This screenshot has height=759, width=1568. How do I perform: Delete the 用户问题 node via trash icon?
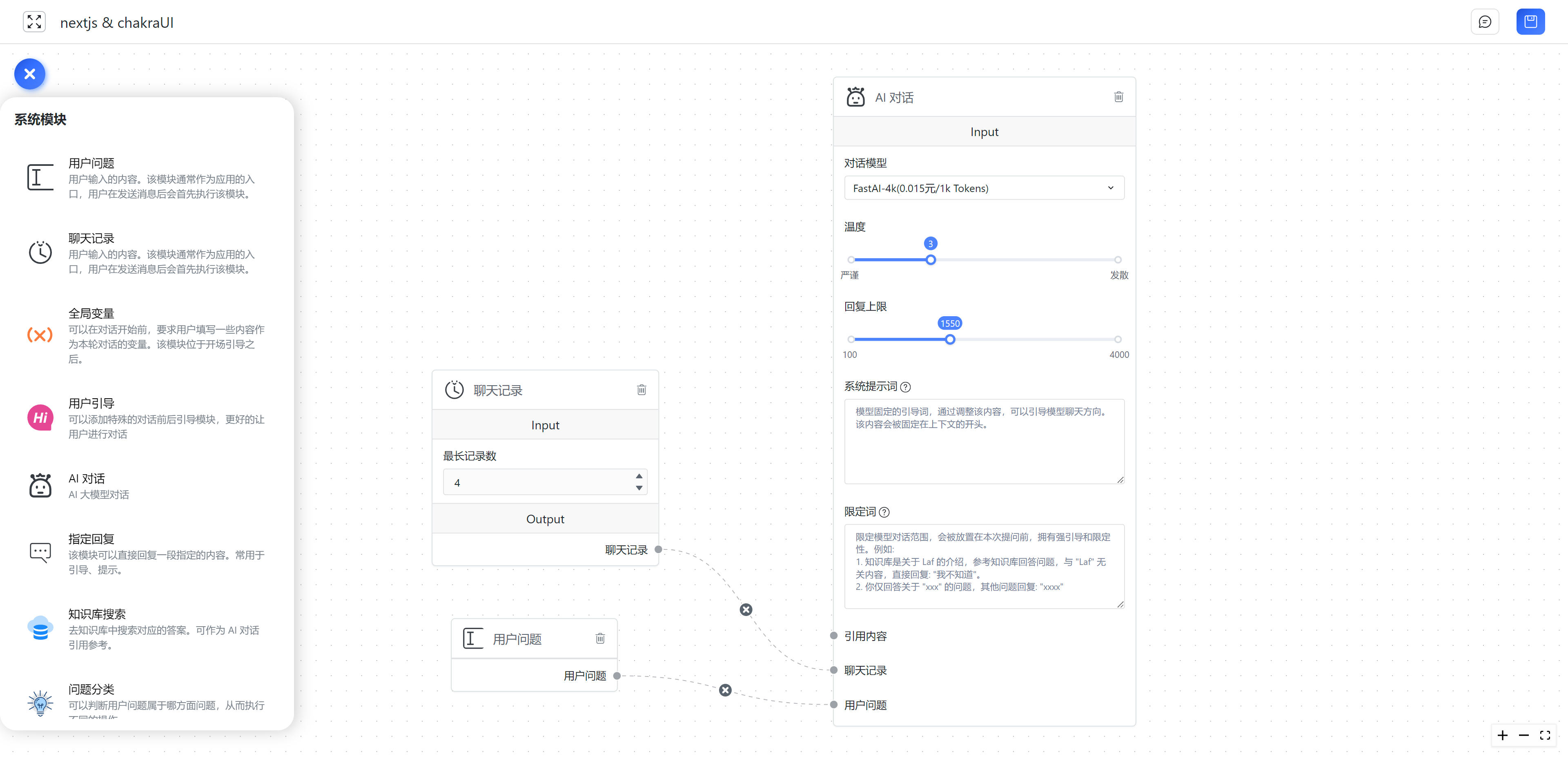click(599, 638)
